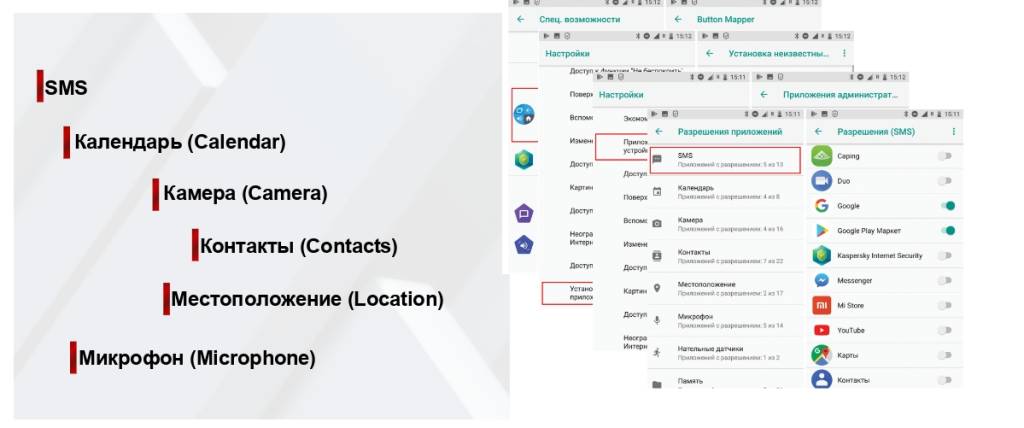
Task: Click the Google Play Маркет app icon
Action: pyautogui.click(x=821, y=231)
